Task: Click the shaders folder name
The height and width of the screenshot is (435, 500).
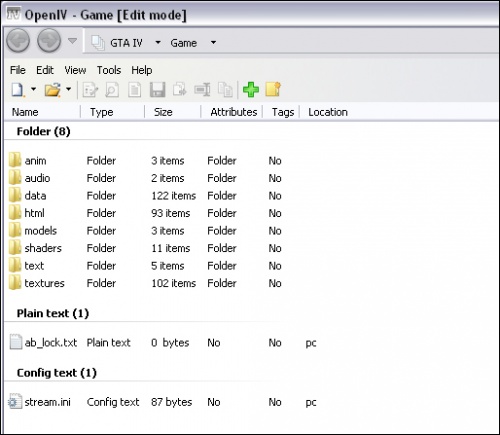Action: pos(43,248)
